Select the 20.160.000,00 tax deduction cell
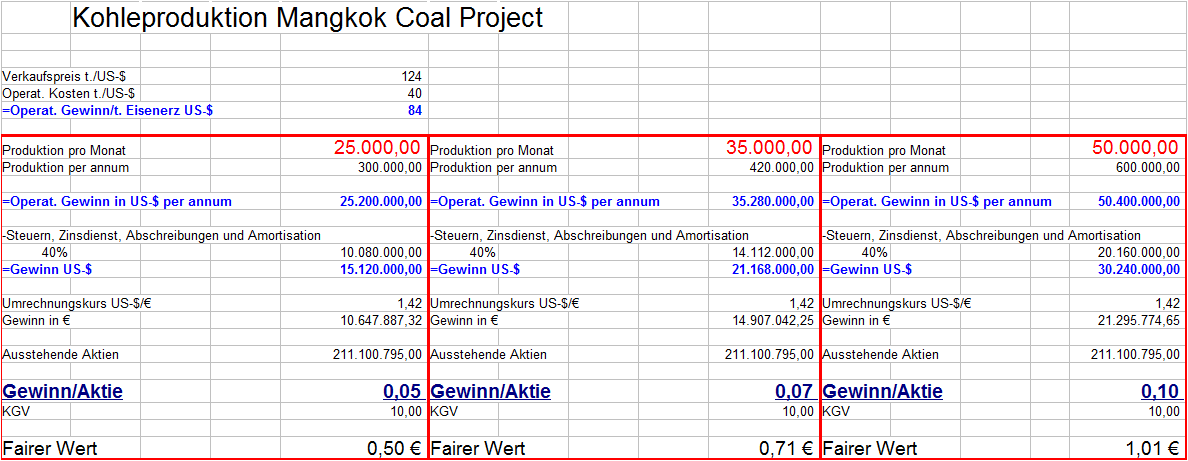Screen dimensions: 1188x461 (x=1138, y=252)
